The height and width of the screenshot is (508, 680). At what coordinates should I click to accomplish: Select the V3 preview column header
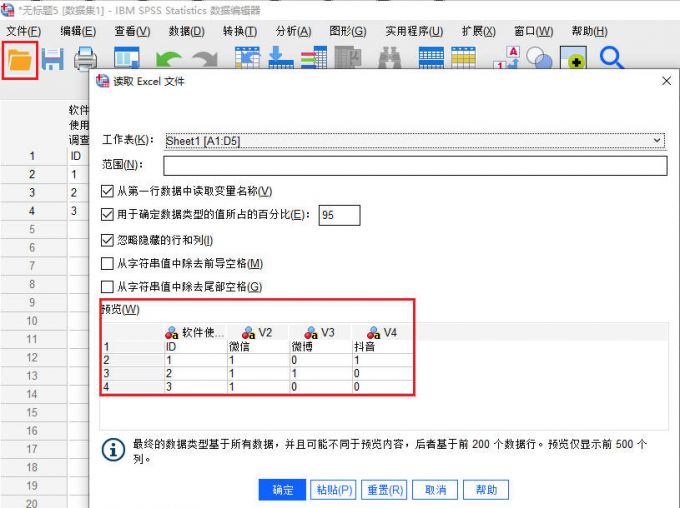pos(320,333)
